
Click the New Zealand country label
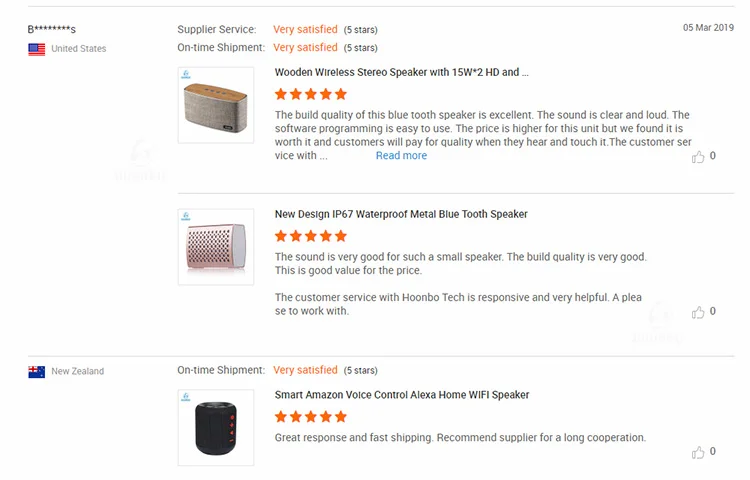point(78,372)
